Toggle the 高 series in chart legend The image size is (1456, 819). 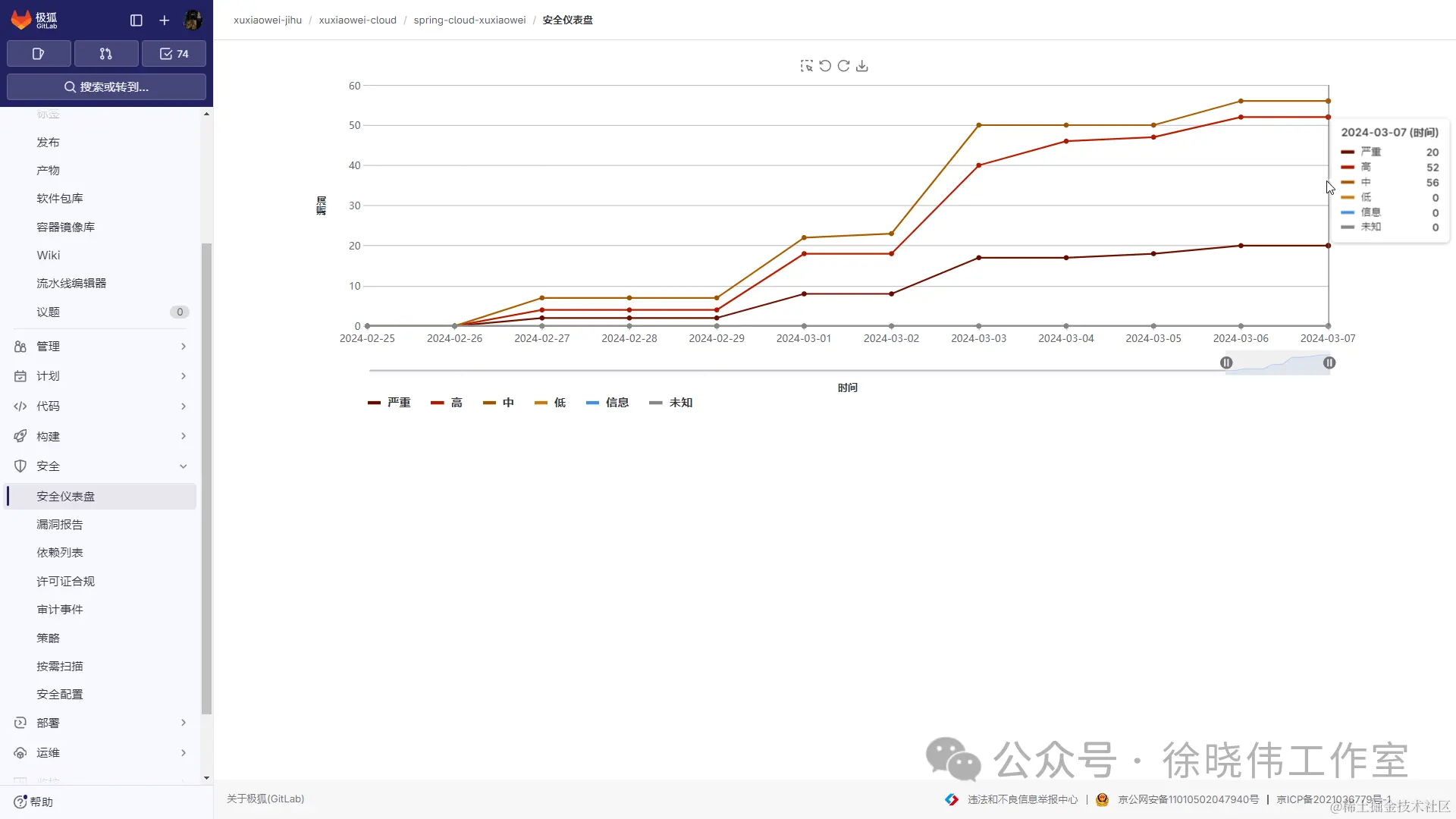tap(447, 403)
